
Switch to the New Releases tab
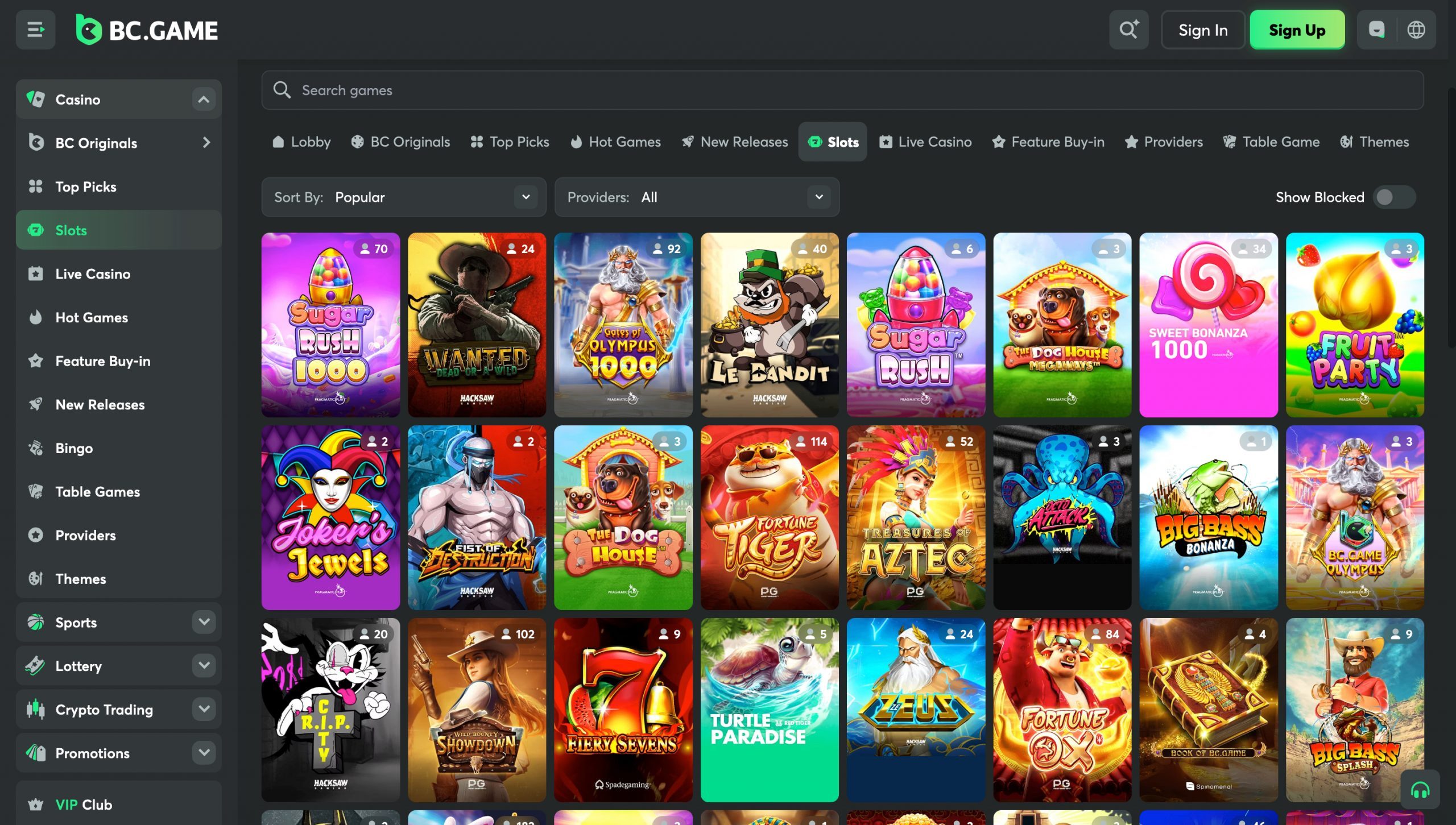734,142
